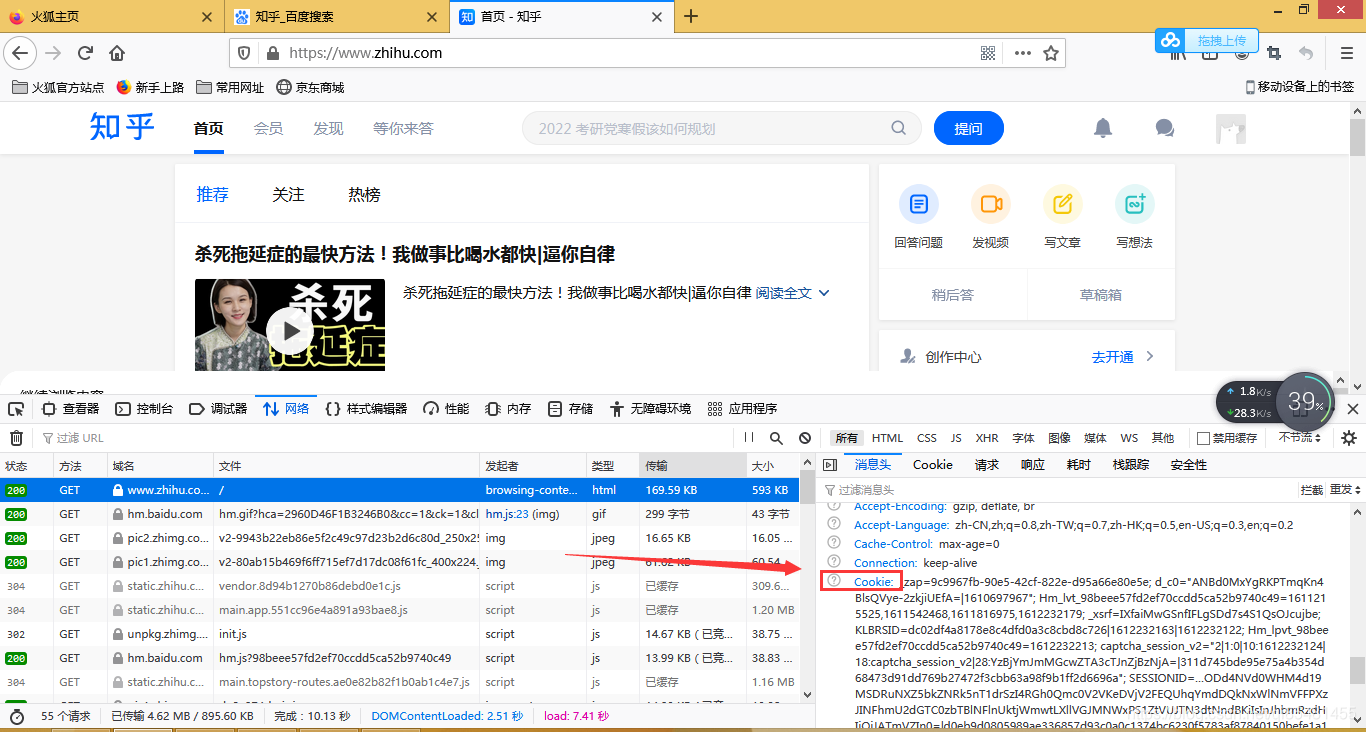Play the 杀死拖延症 video thumbnail

[290, 330]
